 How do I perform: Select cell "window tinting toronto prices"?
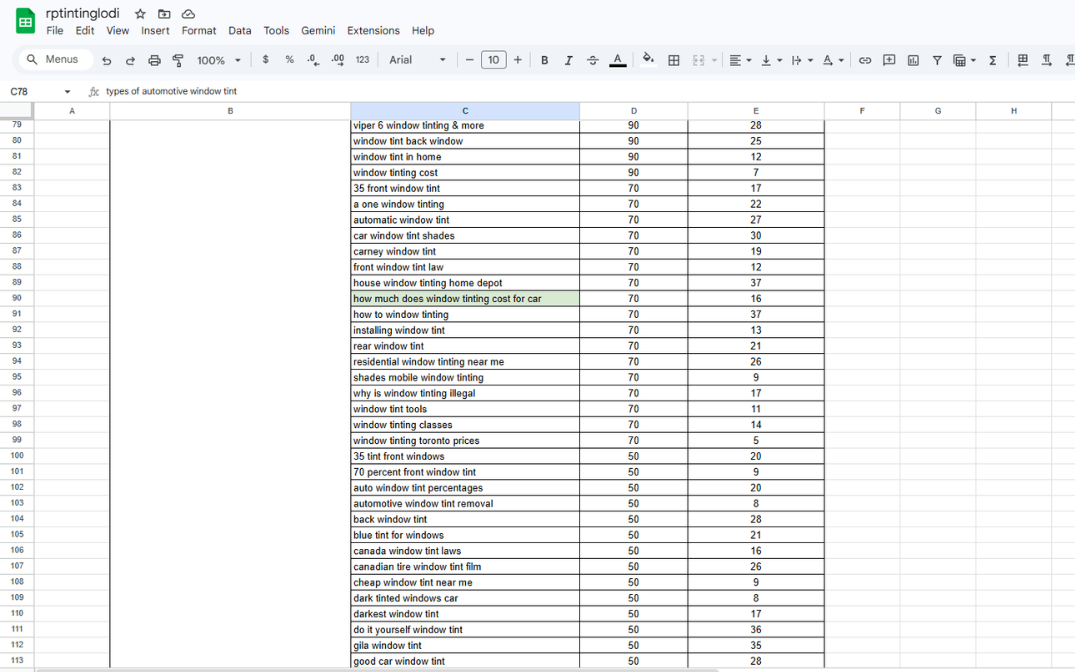[x=464, y=441]
